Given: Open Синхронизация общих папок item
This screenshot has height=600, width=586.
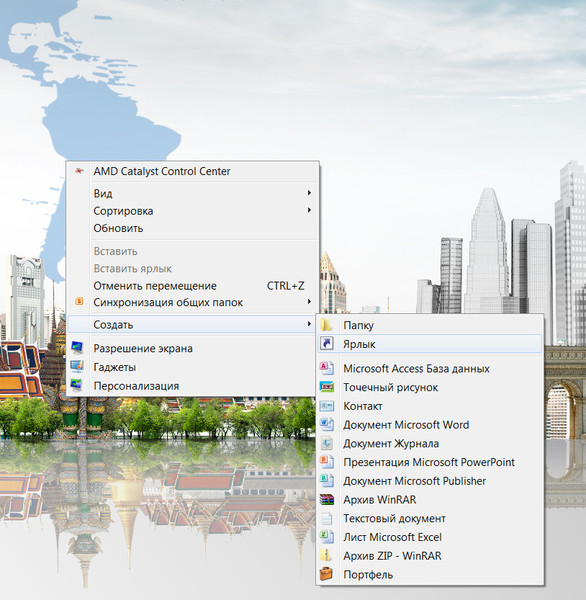Looking at the screenshot, I should 193,303.
